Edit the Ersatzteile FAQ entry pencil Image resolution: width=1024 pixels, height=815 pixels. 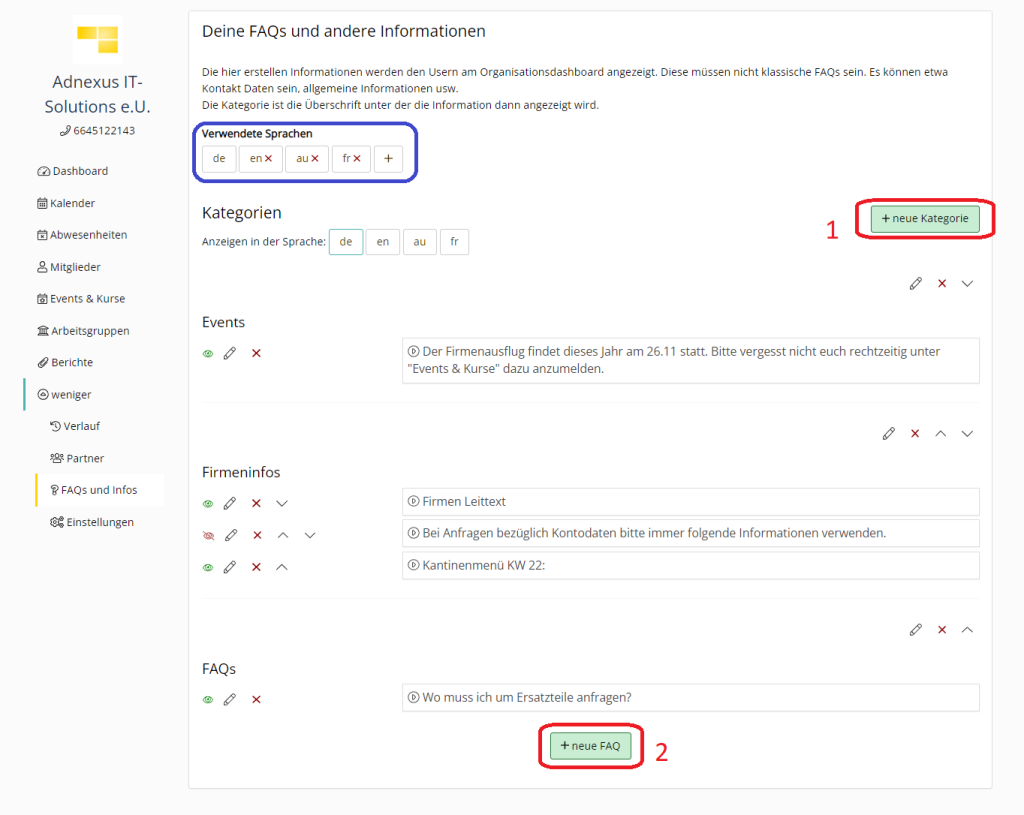click(x=230, y=699)
